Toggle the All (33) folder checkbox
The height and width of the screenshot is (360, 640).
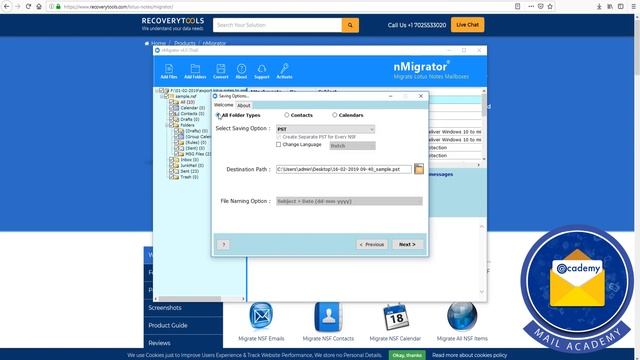172,102
